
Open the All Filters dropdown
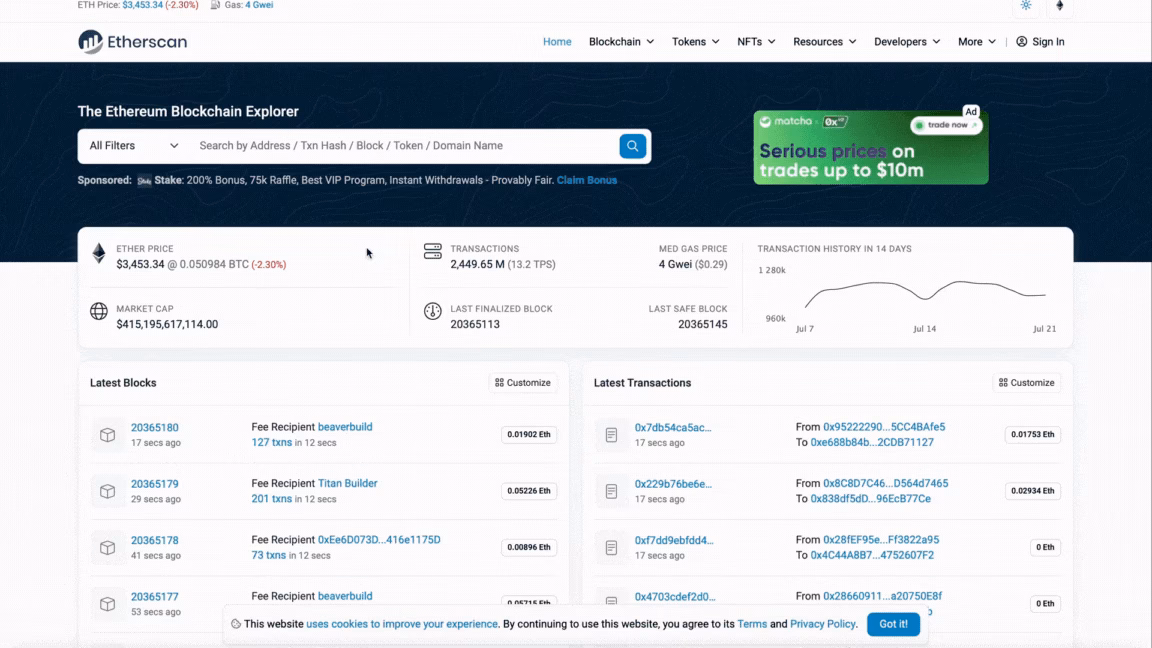coord(133,145)
